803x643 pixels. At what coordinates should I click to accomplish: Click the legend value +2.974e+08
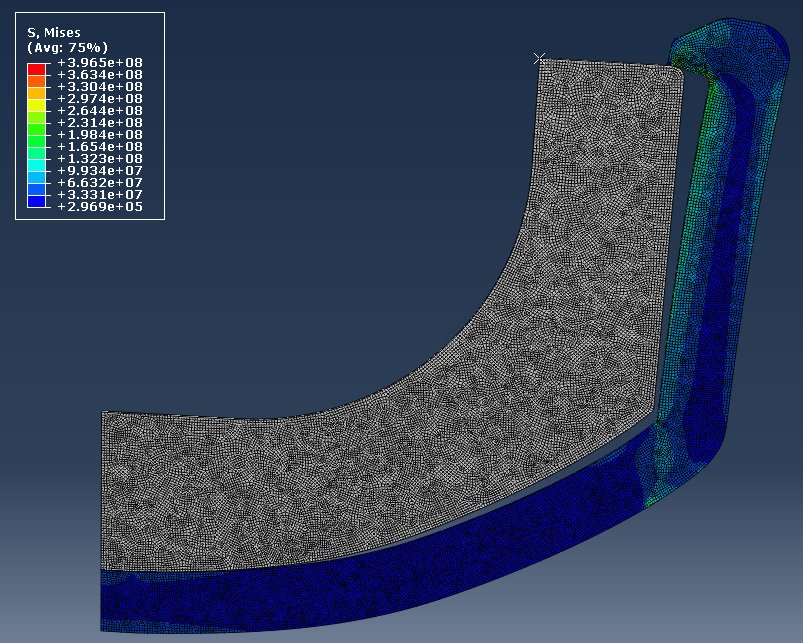click(x=100, y=99)
